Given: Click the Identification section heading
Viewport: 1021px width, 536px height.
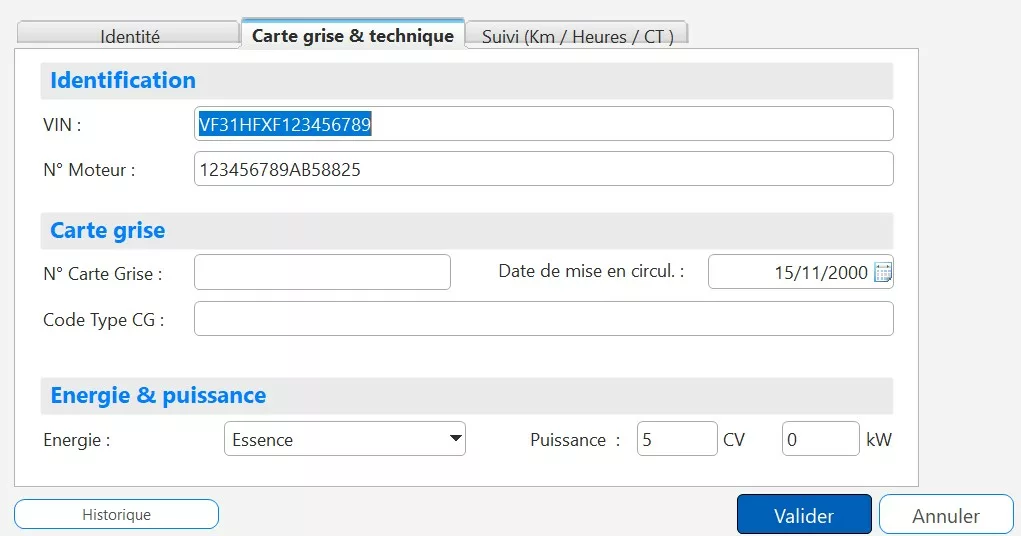Looking at the screenshot, I should [123, 80].
